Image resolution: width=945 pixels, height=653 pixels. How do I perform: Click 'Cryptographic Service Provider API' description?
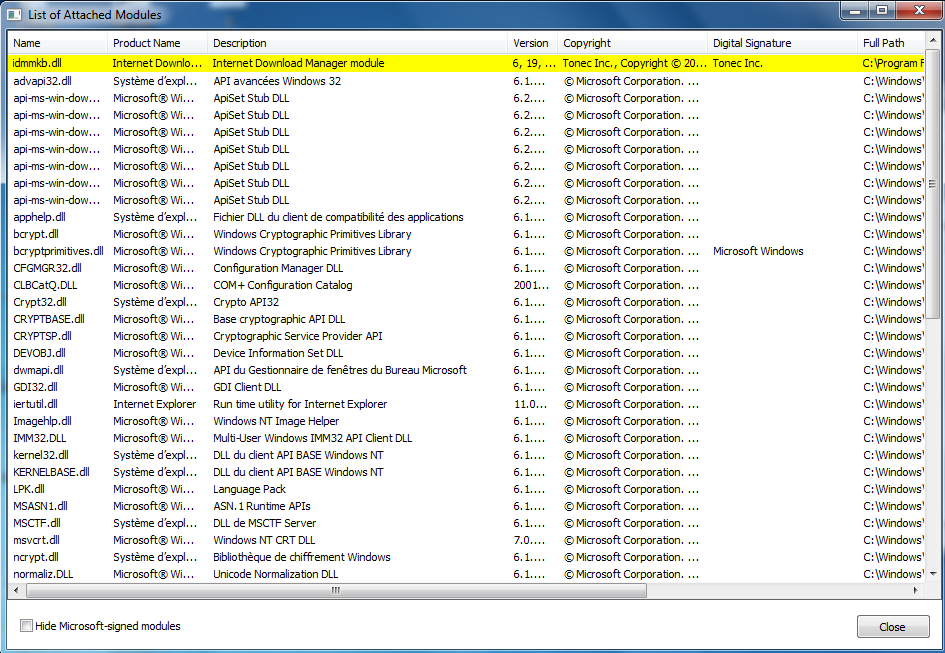click(298, 336)
